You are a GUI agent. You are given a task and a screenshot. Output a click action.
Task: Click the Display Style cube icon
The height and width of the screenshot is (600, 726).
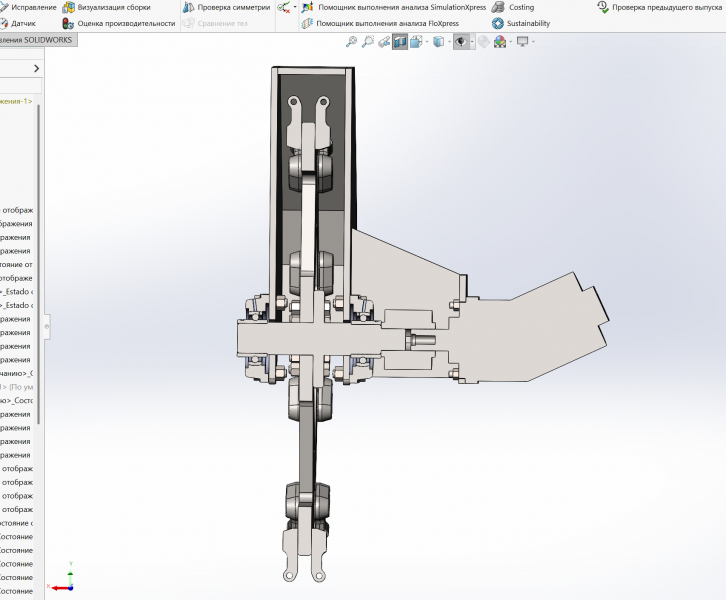[x=438, y=42]
